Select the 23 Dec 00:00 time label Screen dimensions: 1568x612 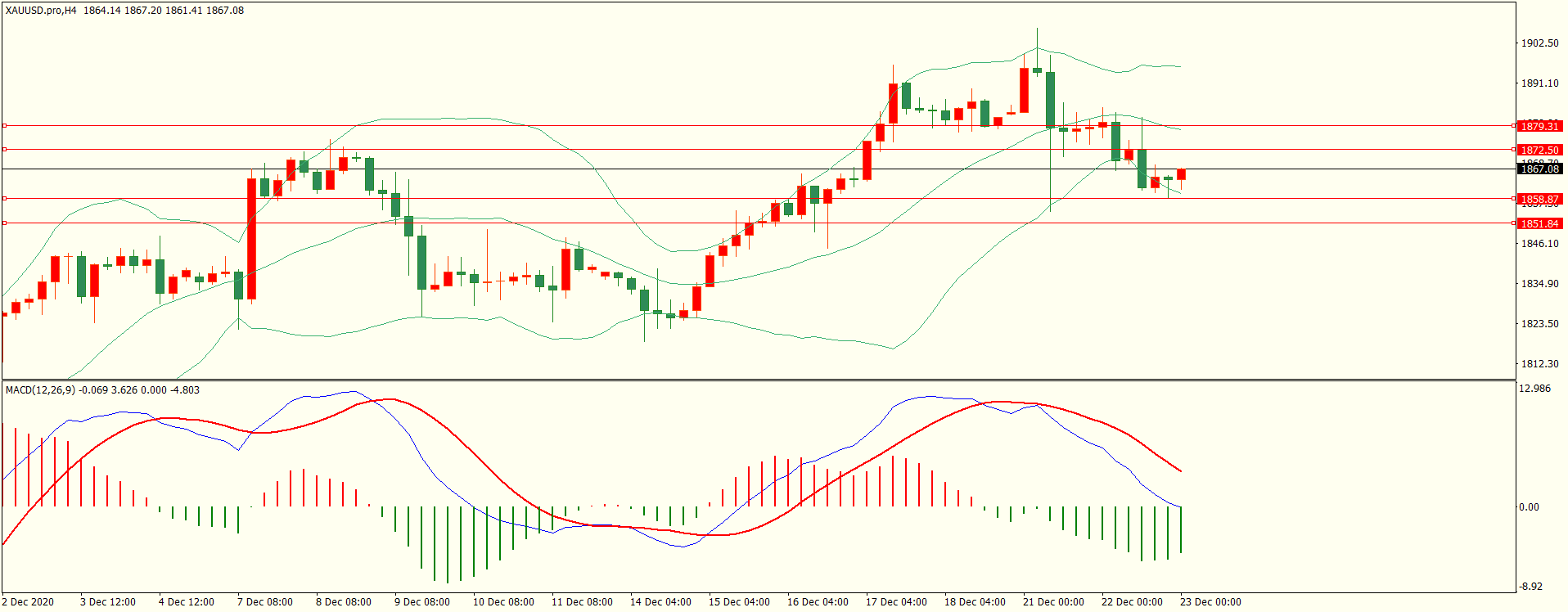[1210, 602]
